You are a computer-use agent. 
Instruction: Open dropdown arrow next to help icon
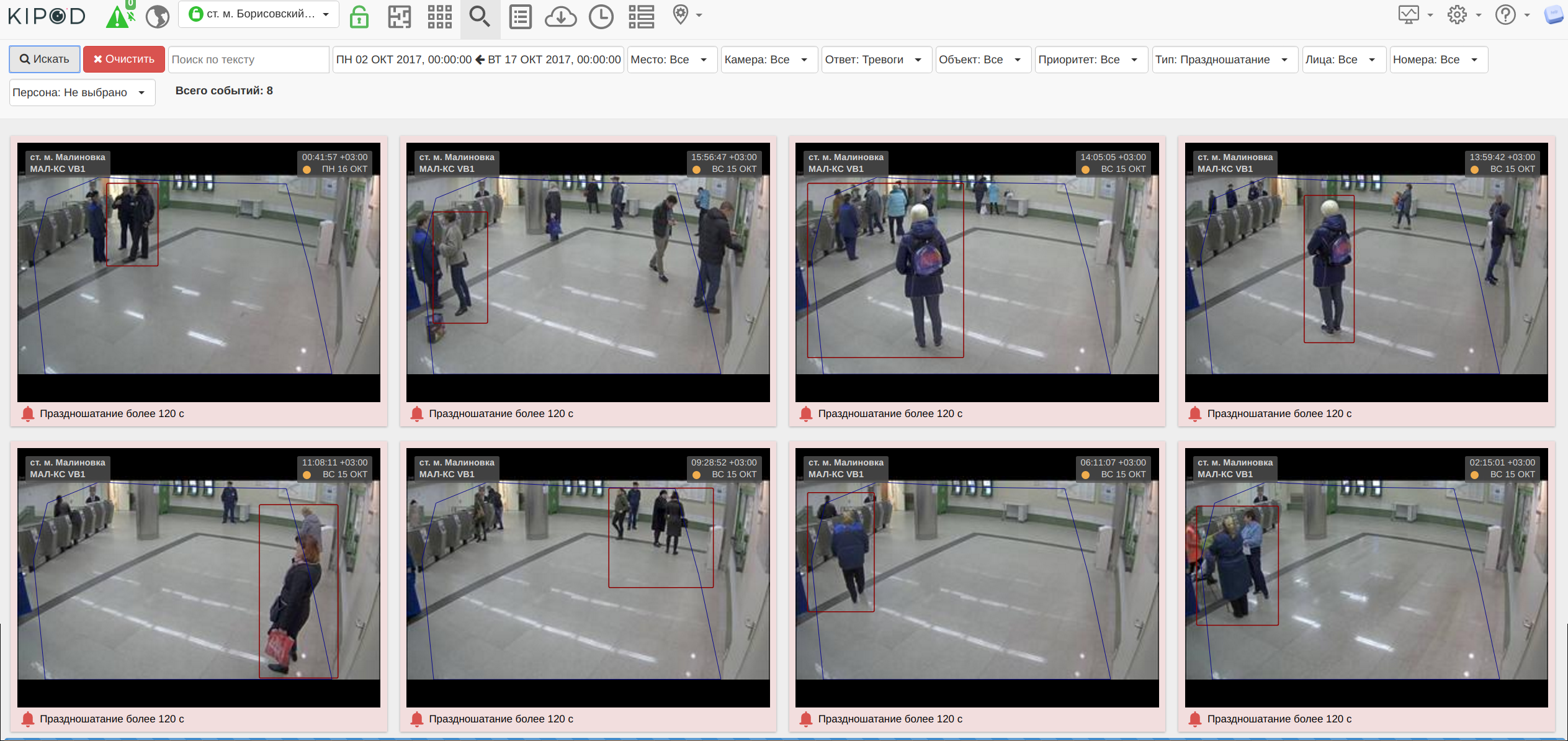point(1527,15)
